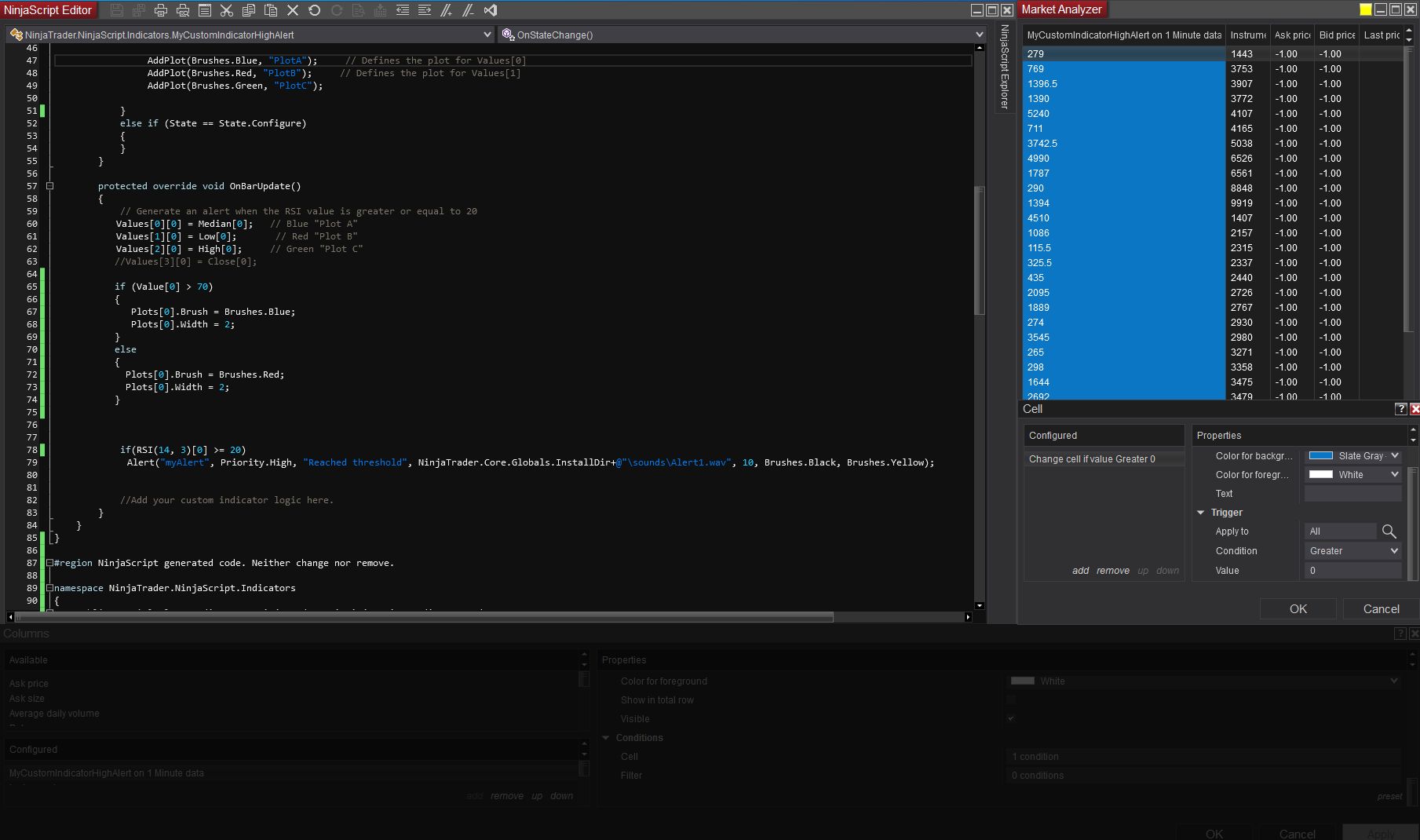This screenshot has width=1420, height=840.
Task: Open the class selector dropdown
Action: 487,35
